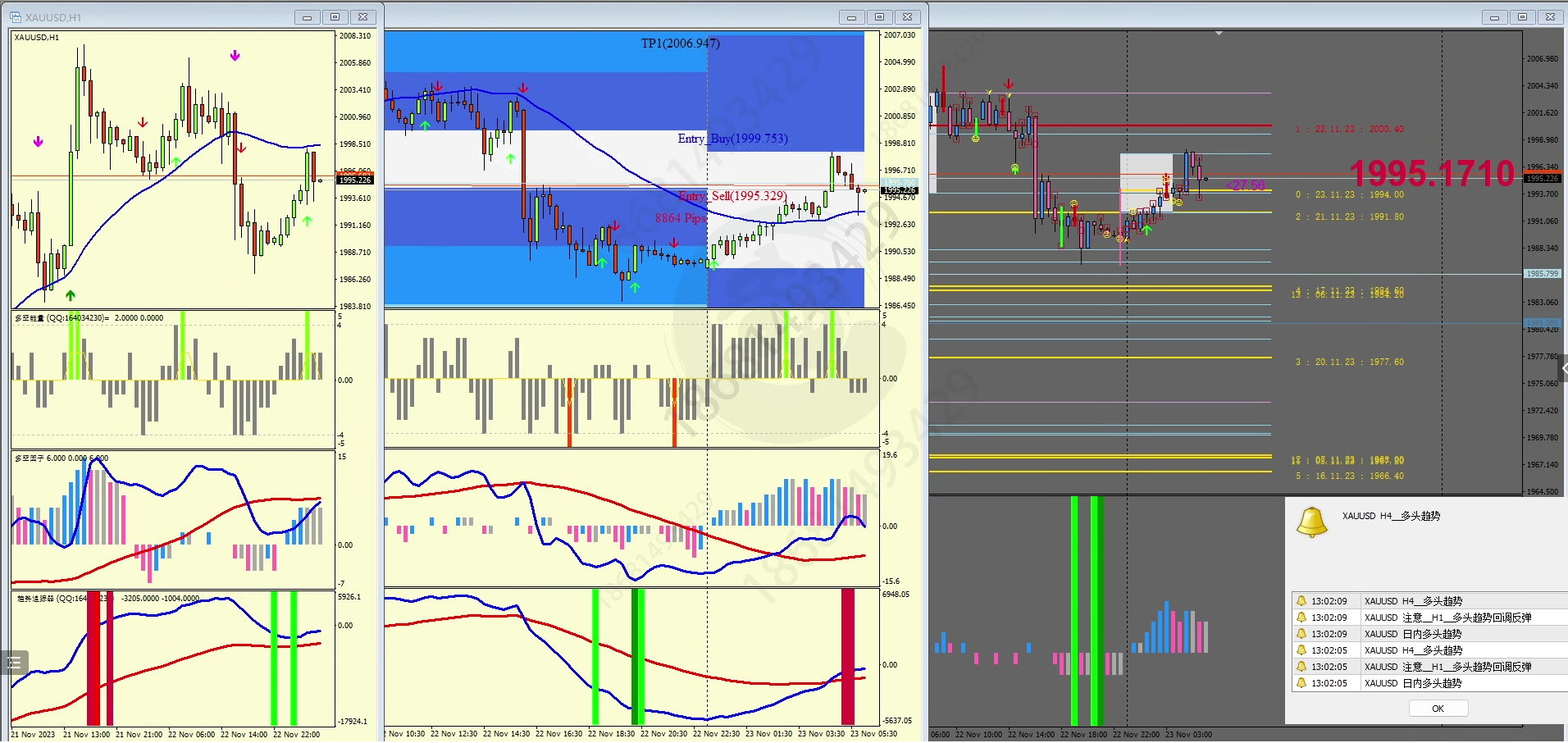Minimize the XAUUSD,H1 chart window
This screenshot has width=1568, height=743.
point(308,17)
